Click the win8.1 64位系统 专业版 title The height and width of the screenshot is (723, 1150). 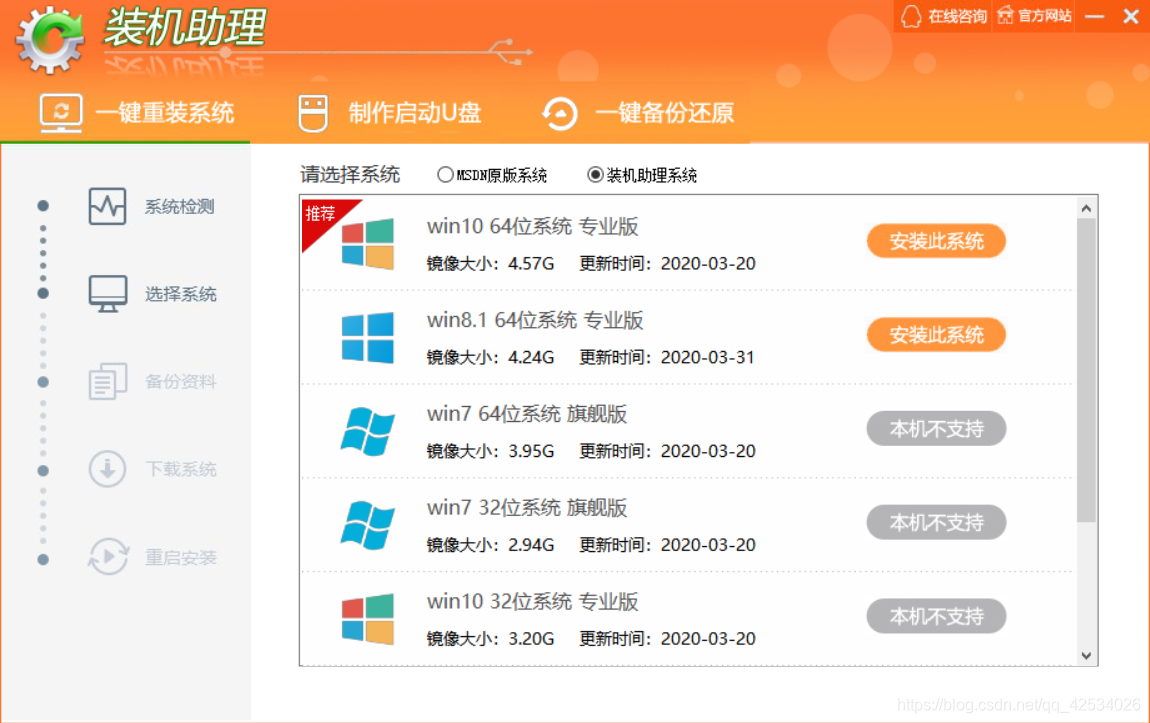(x=535, y=320)
